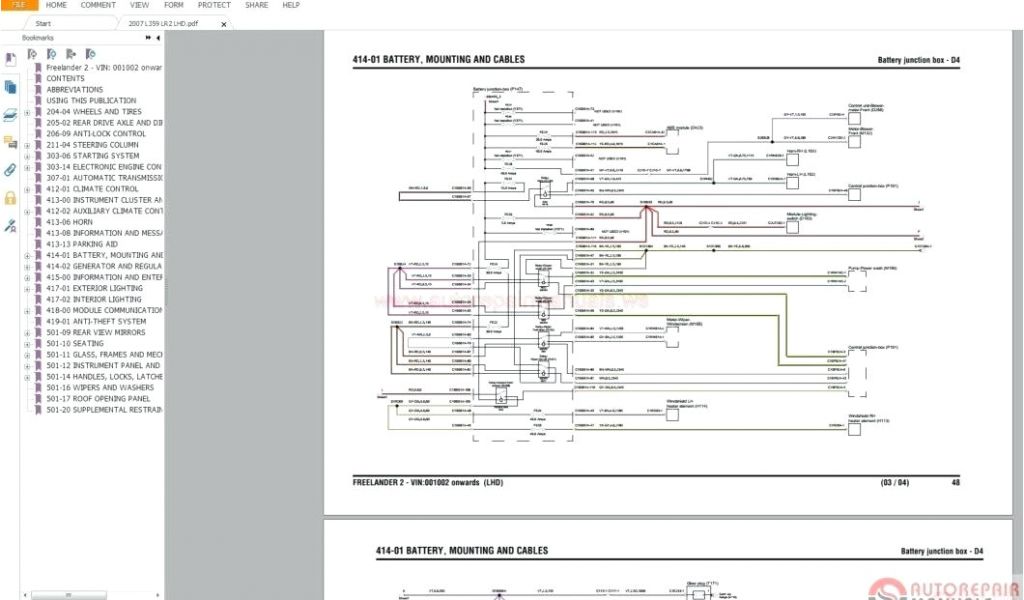Open the Digital Signatures panel icon
This screenshot has width=1024, height=600.
tap(9, 226)
